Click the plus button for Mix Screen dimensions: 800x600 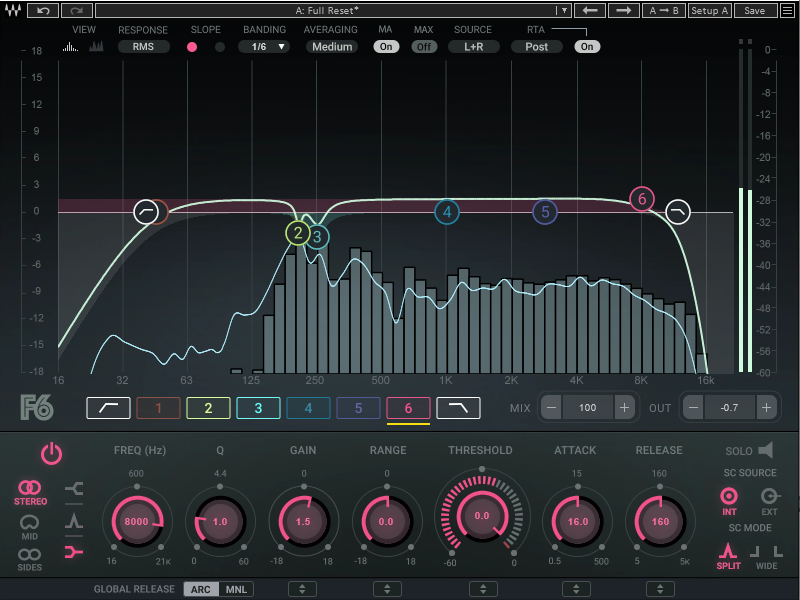(624, 408)
